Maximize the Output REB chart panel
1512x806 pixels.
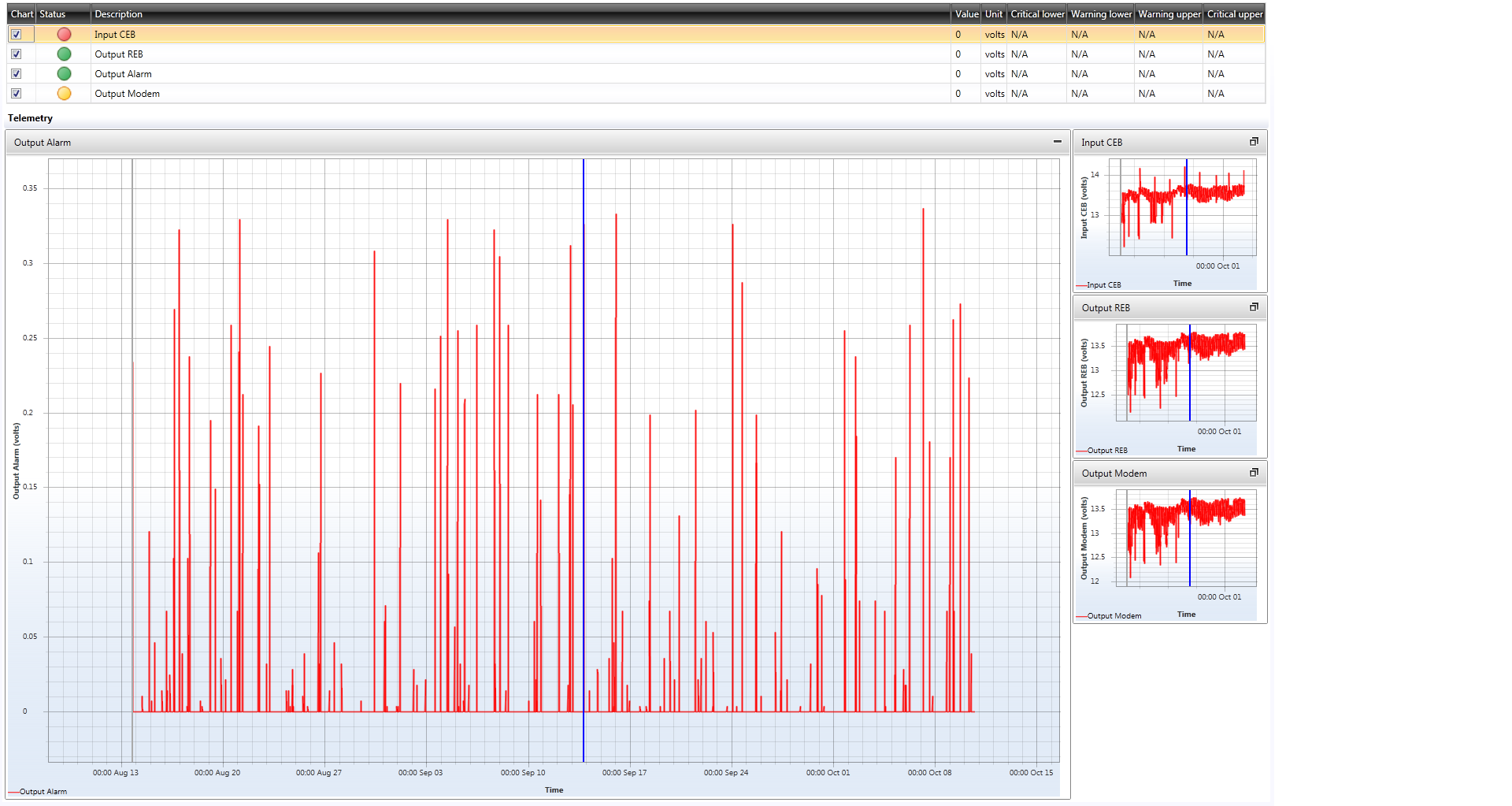[x=1254, y=307]
